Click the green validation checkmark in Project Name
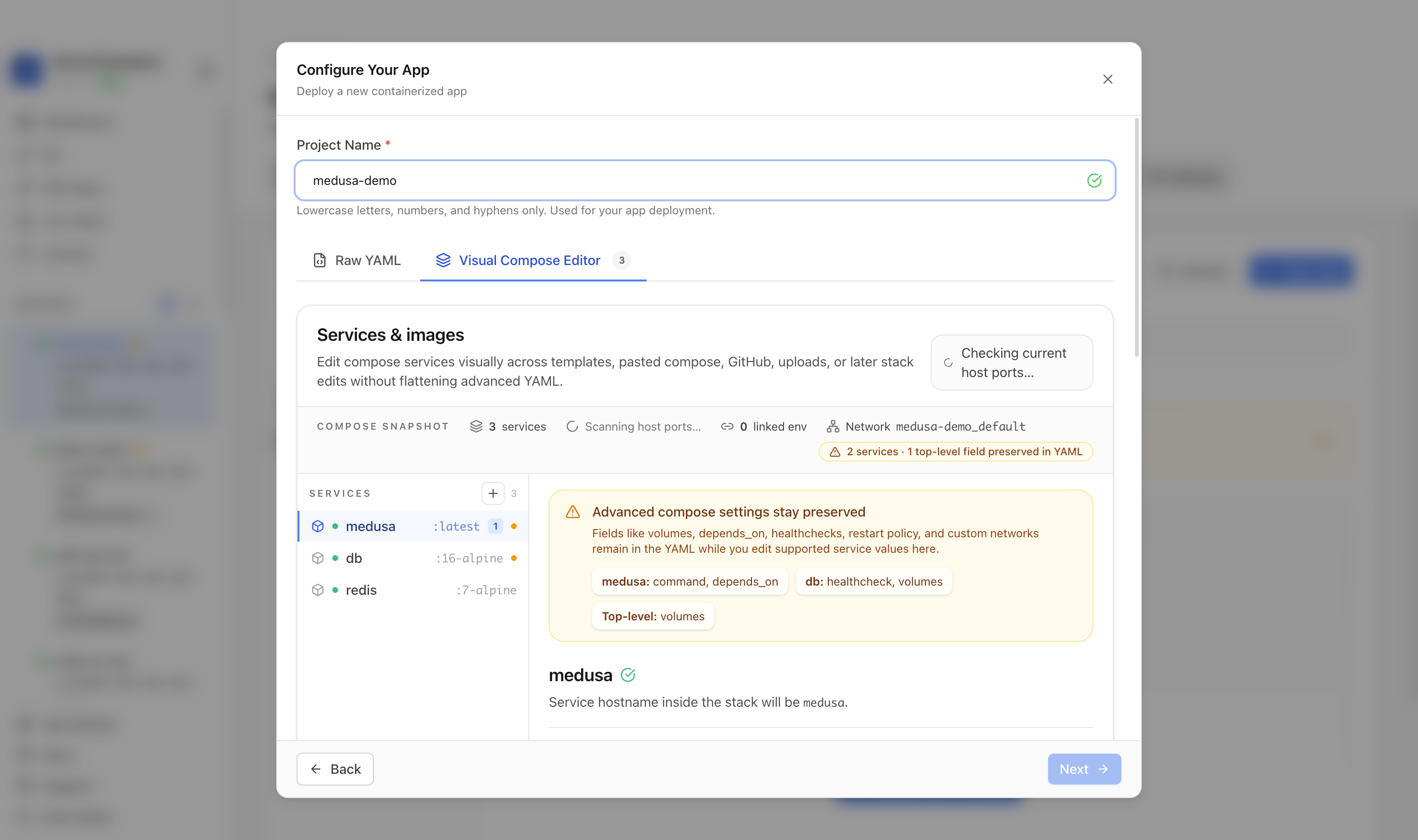This screenshot has height=840, width=1418. pos(1094,181)
